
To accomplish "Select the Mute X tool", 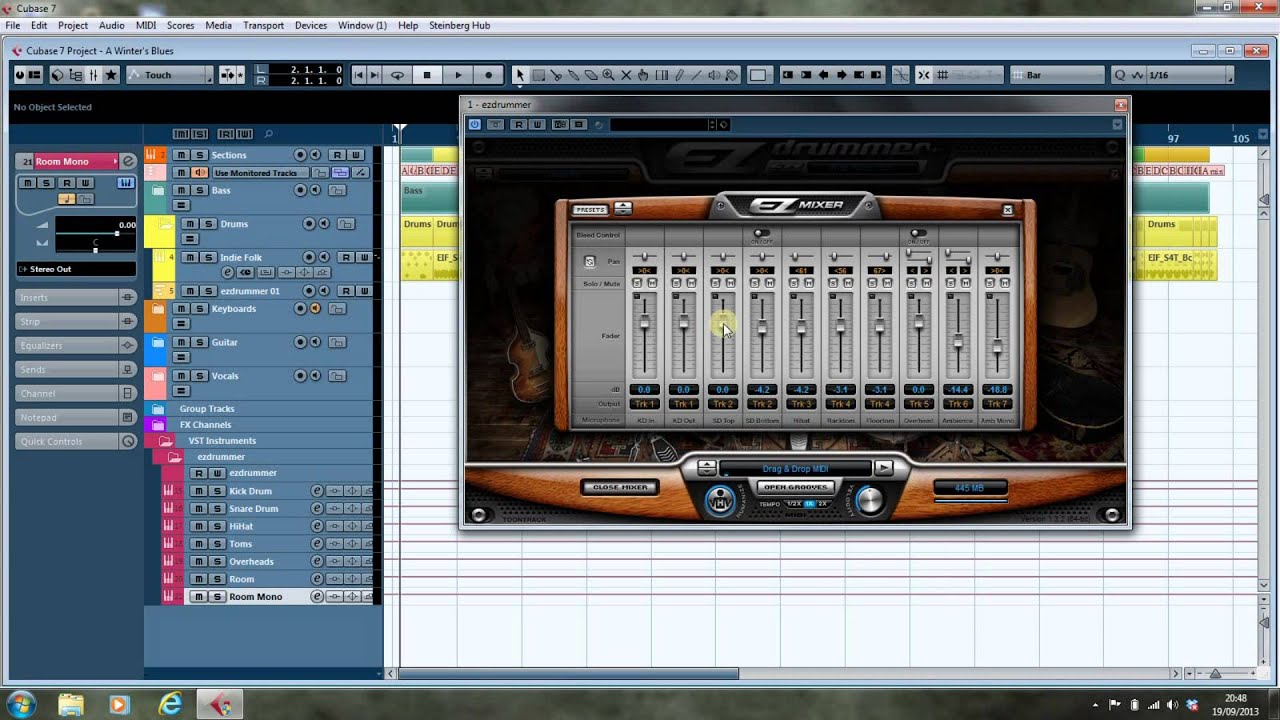I will [626, 75].
